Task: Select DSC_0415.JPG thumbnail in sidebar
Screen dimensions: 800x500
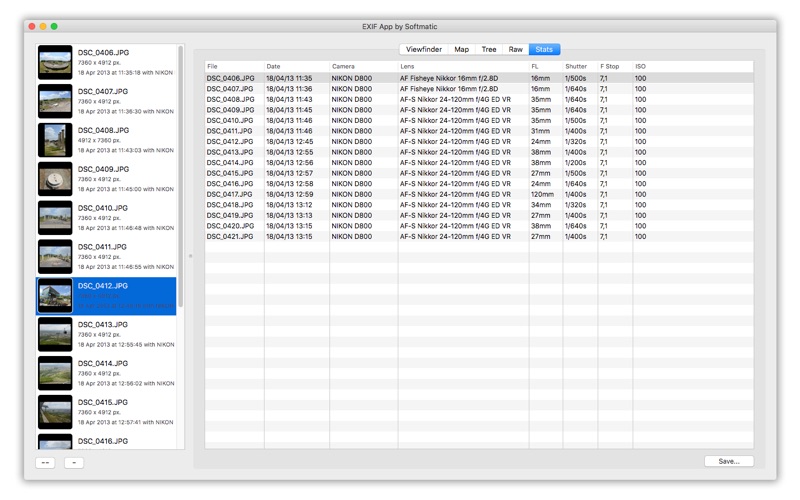Action: (55, 412)
